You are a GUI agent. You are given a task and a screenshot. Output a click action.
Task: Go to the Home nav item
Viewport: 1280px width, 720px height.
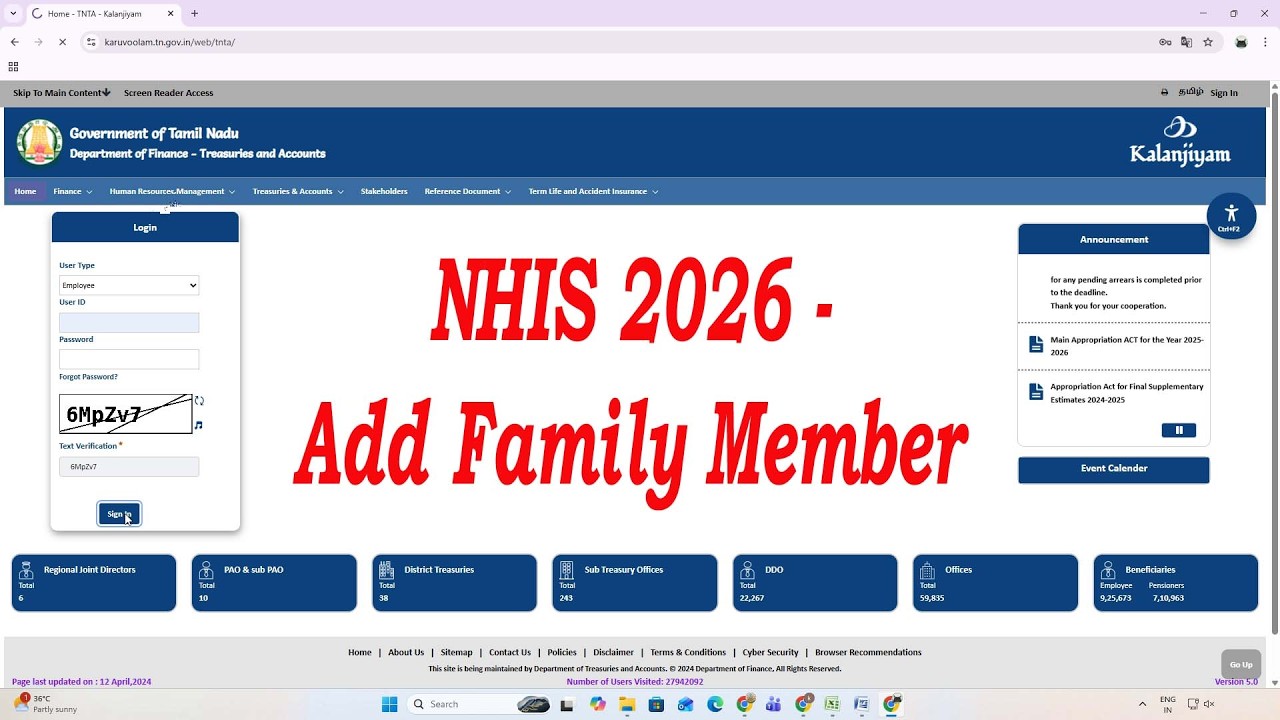(25, 191)
